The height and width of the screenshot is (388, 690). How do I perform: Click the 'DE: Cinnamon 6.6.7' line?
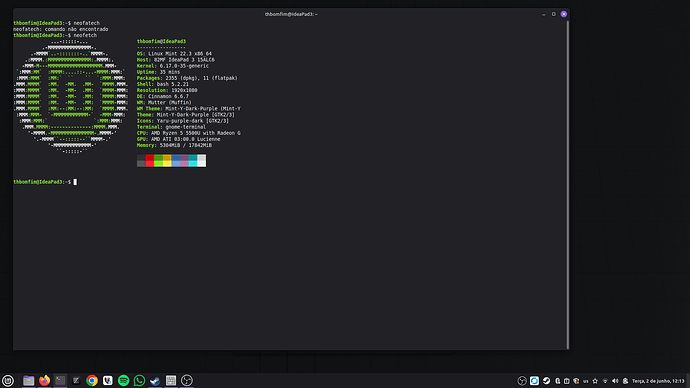coord(163,96)
